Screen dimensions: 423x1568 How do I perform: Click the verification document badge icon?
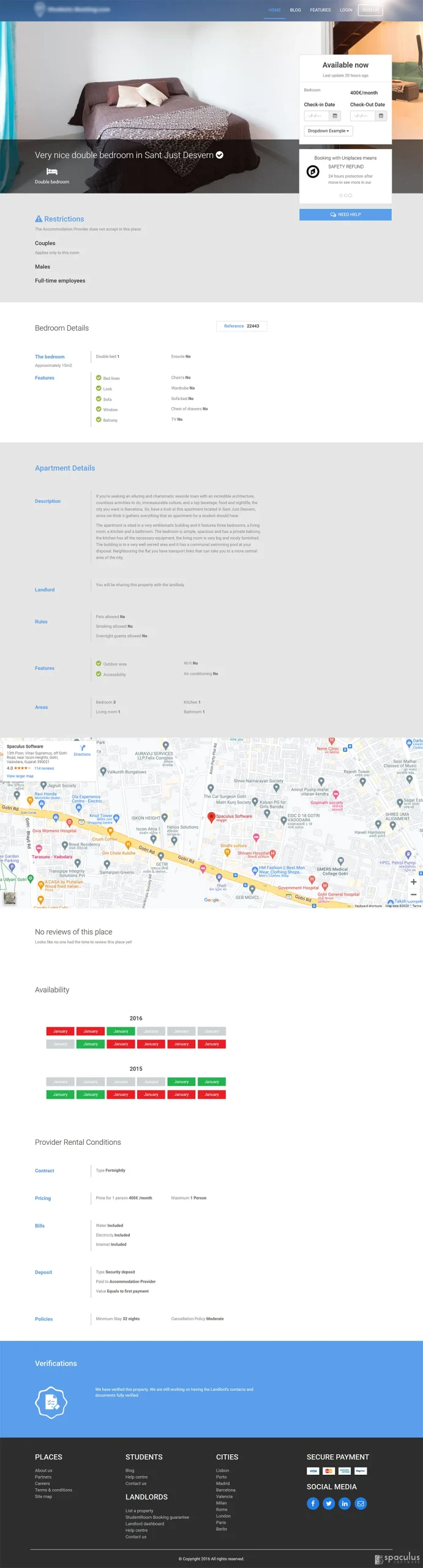(x=51, y=1401)
